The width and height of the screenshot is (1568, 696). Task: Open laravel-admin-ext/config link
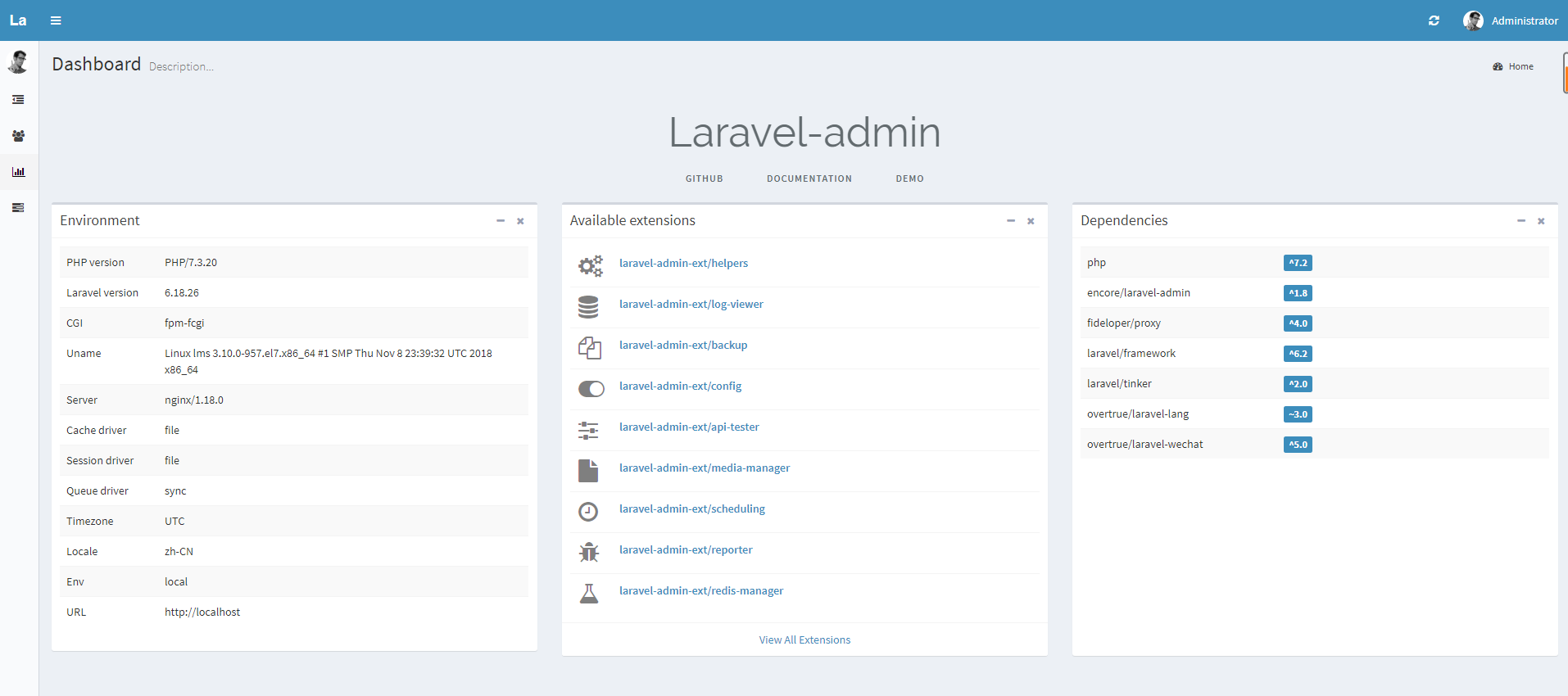pos(680,386)
